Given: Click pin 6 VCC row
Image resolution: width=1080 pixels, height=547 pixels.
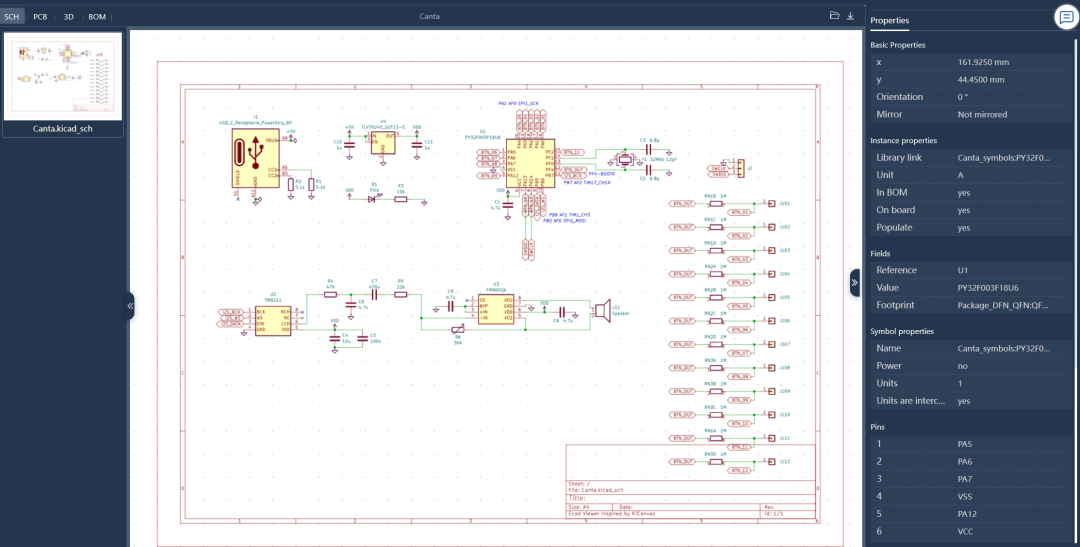Looking at the screenshot, I should pyautogui.click(x=971, y=531).
